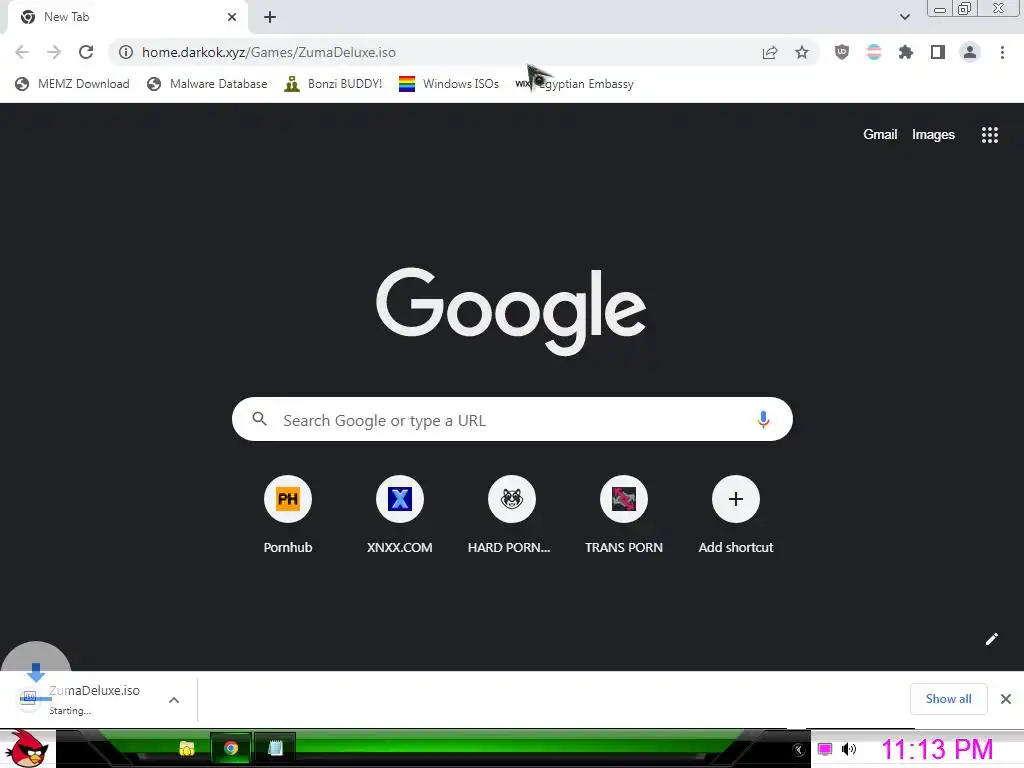Expand ZumaDeluxe.iso download options chevron

tap(174, 699)
